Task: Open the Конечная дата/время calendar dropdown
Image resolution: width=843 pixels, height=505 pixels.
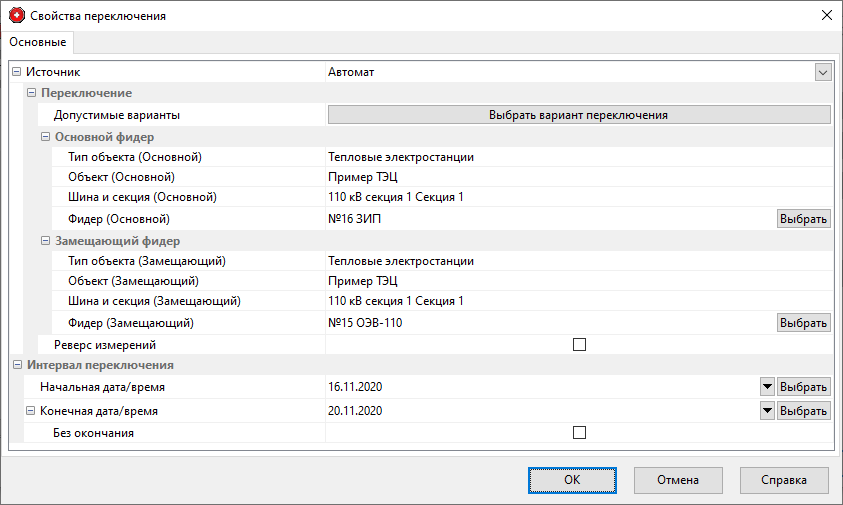Action: [767, 411]
